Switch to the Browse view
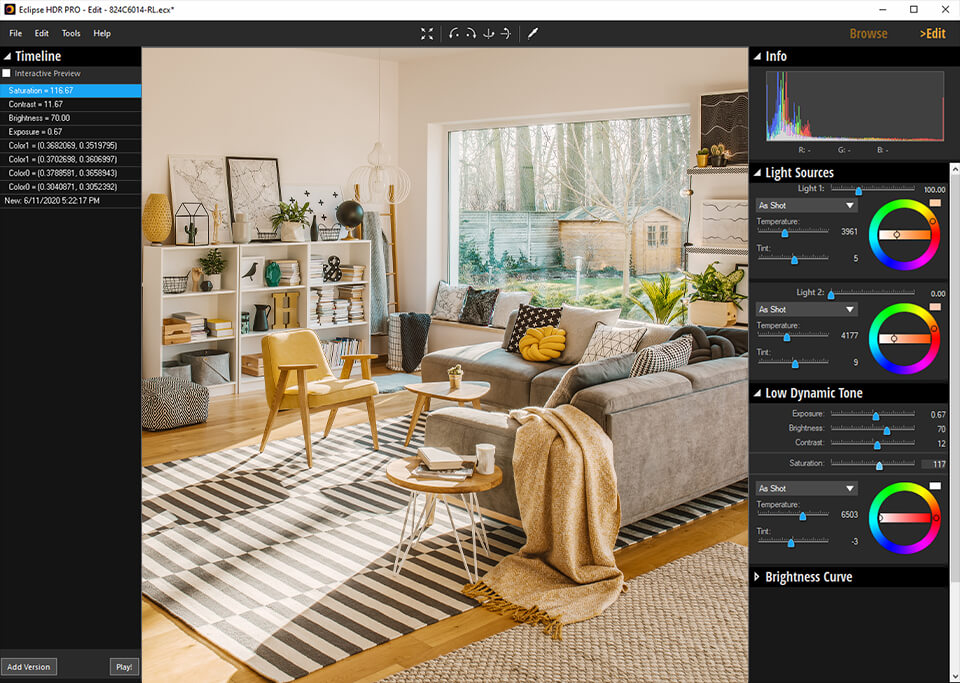960x683 pixels. [x=868, y=34]
